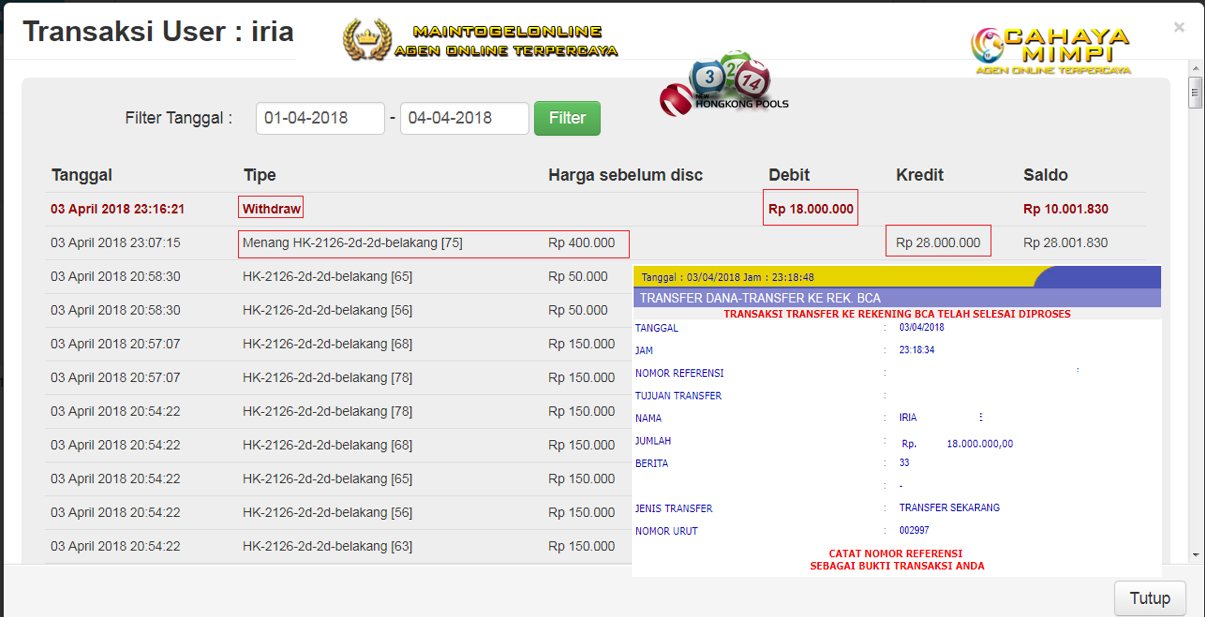The height and width of the screenshot is (617, 1205).
Task: Click the scrollbar down arrow
Action: (1194, 555)
